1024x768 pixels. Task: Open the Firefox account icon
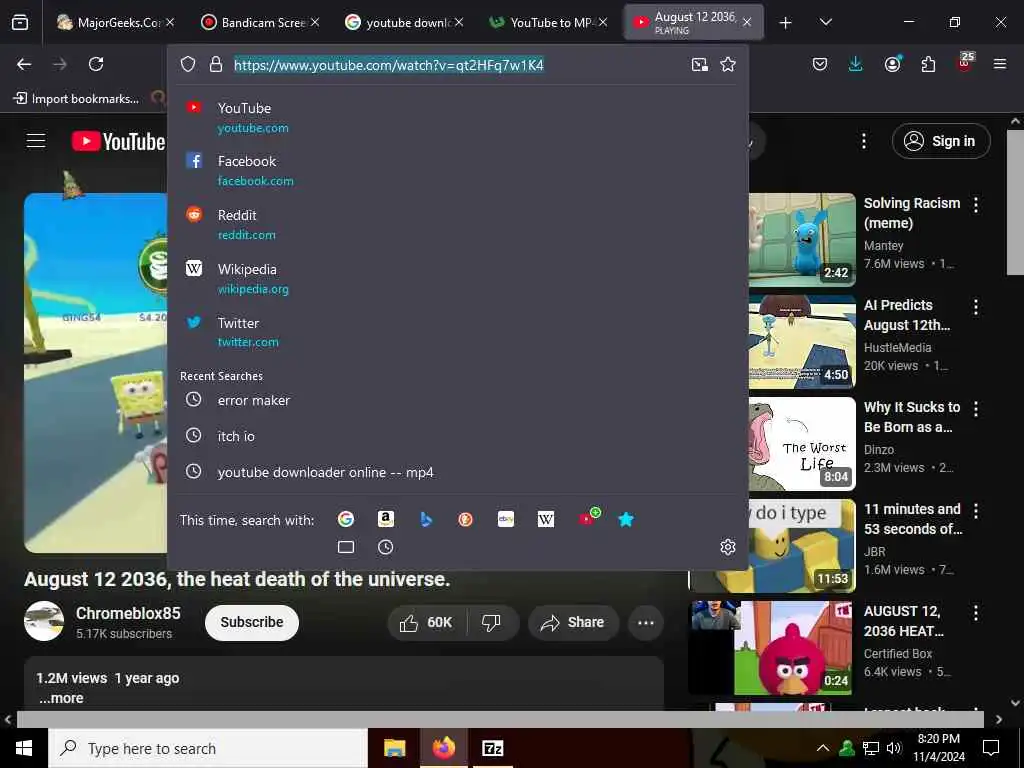click(892, 64)
